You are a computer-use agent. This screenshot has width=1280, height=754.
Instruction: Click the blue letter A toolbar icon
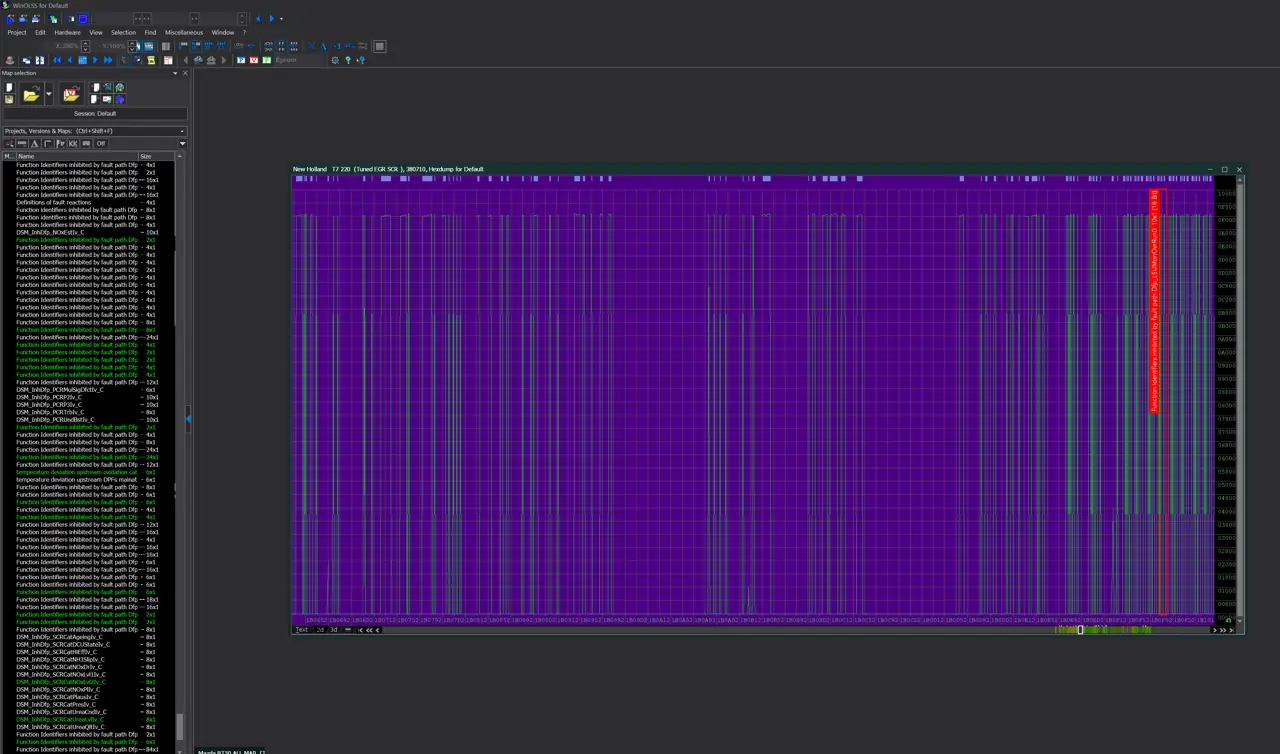click(324, 46)
